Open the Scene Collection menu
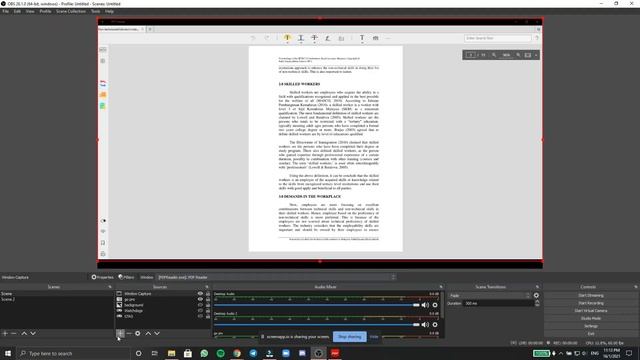 click(x=71, y=11)
